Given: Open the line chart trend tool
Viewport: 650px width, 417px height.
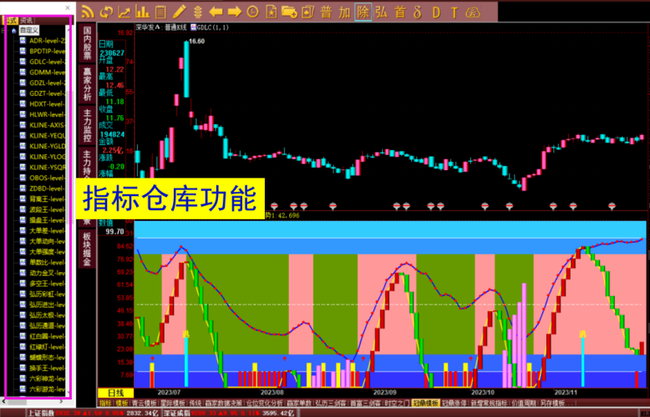Looking at the screenshot, I should click(x=124, y=12).
